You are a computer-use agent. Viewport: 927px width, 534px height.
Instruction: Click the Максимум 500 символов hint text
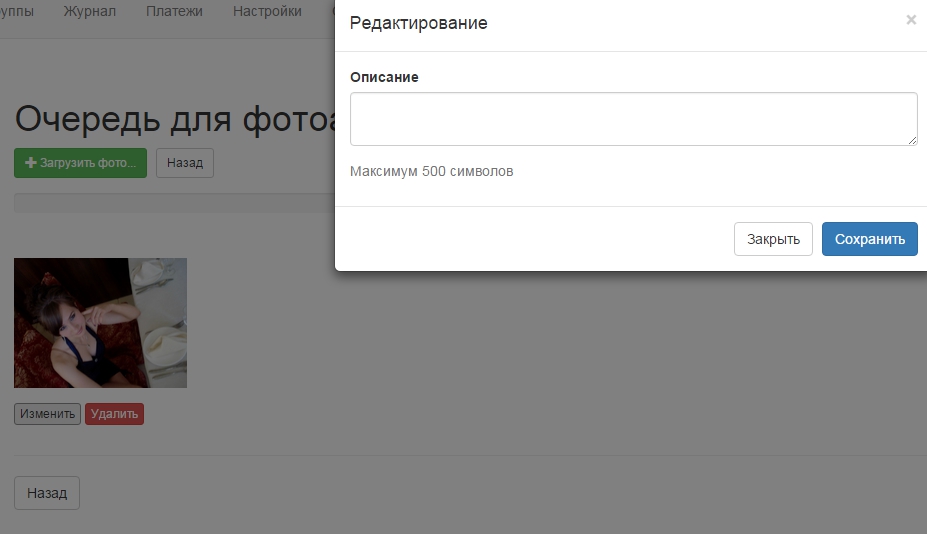[x=431, y=171]
